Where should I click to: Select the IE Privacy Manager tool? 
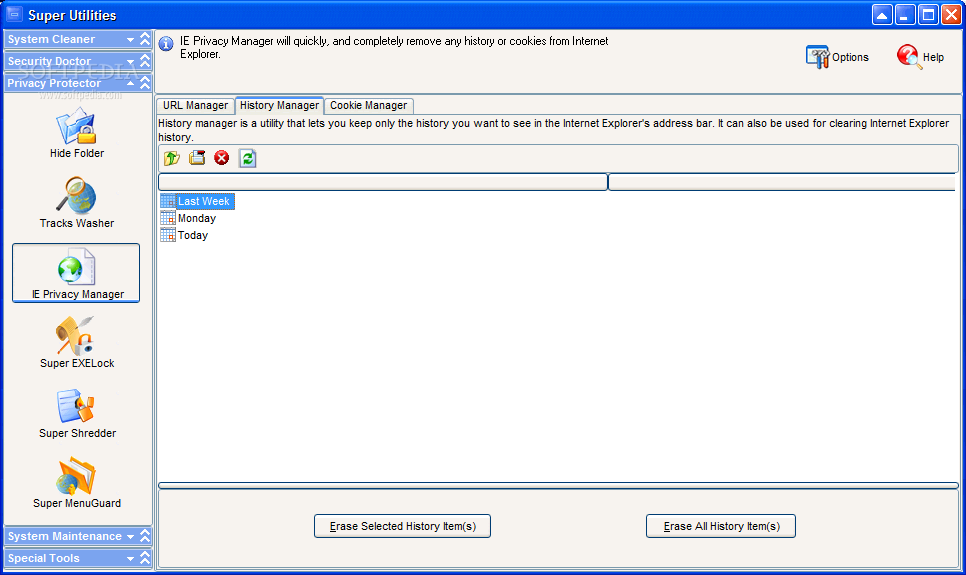click(x=76, y=273)
